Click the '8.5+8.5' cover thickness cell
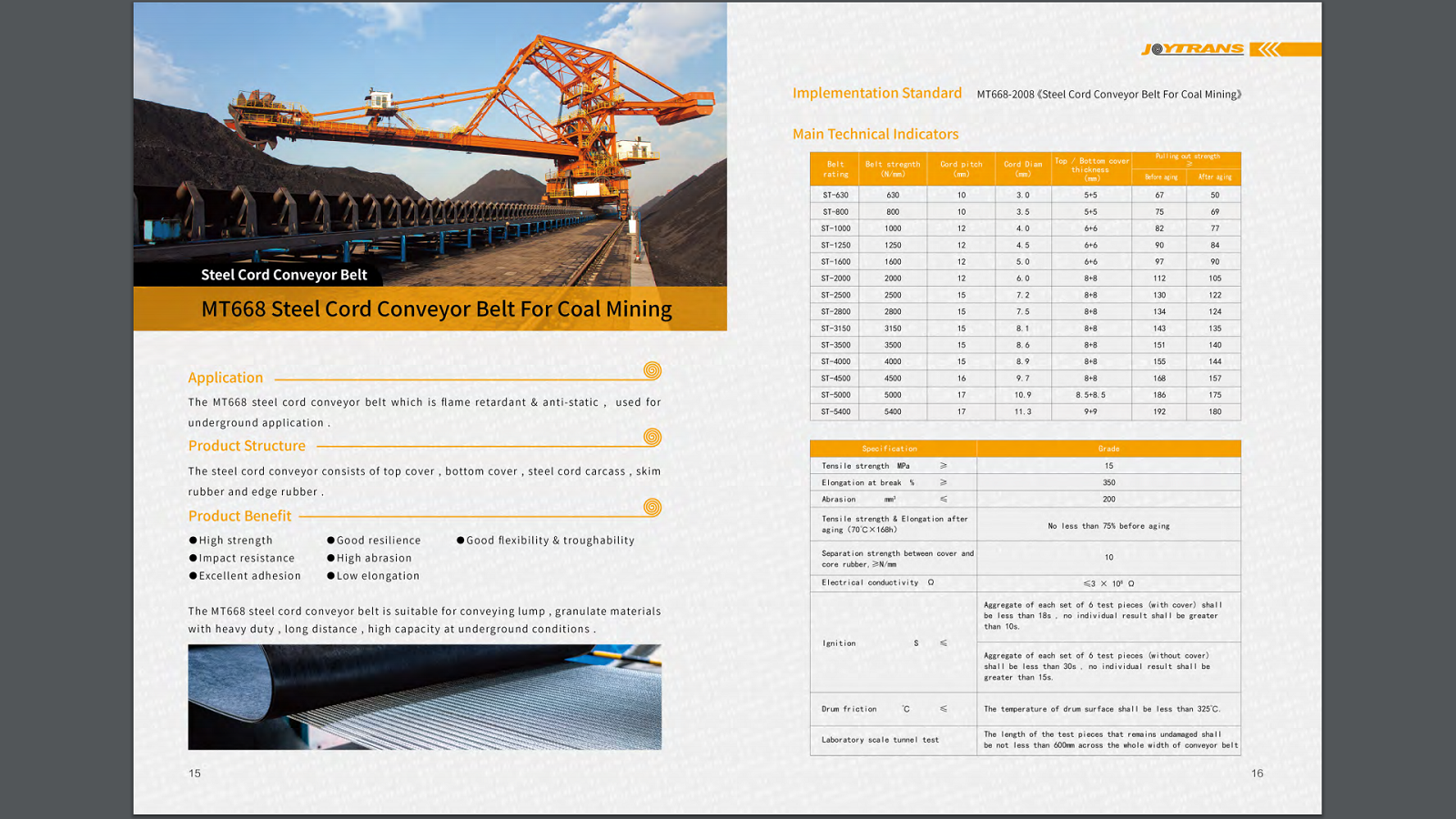 [1090, 396]
